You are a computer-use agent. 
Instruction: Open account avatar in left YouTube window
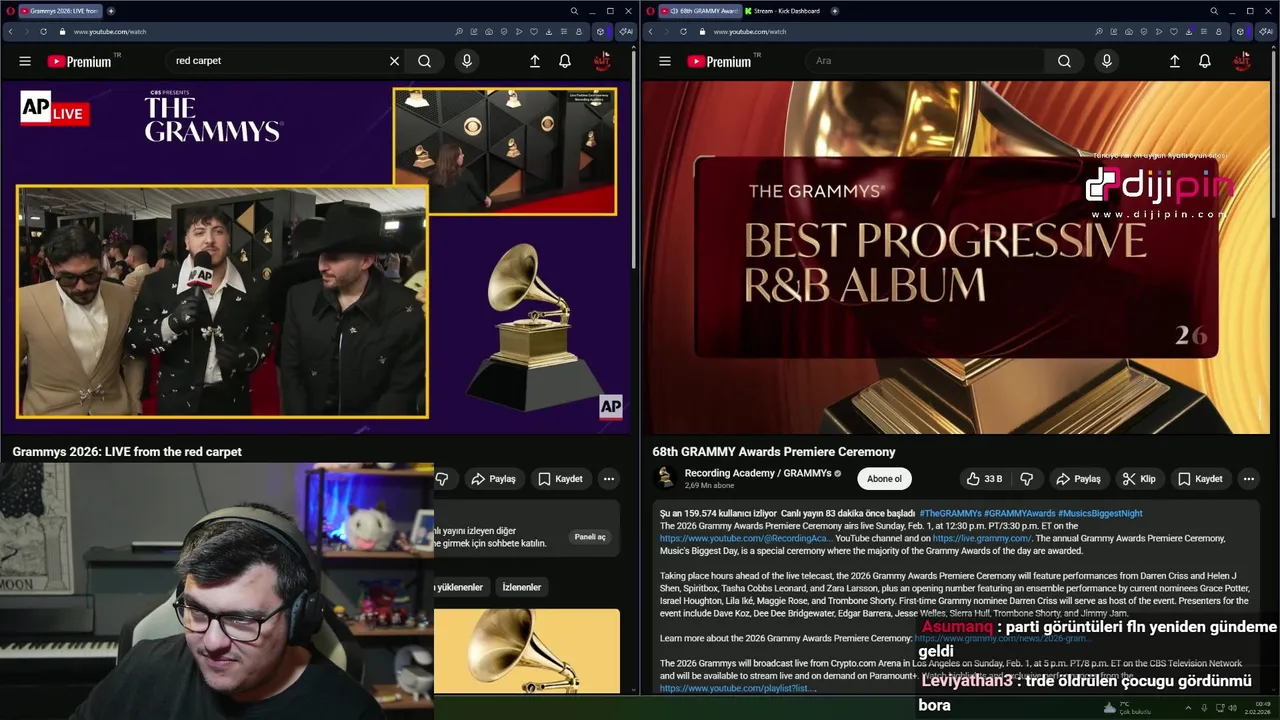[x=602, y=61]
